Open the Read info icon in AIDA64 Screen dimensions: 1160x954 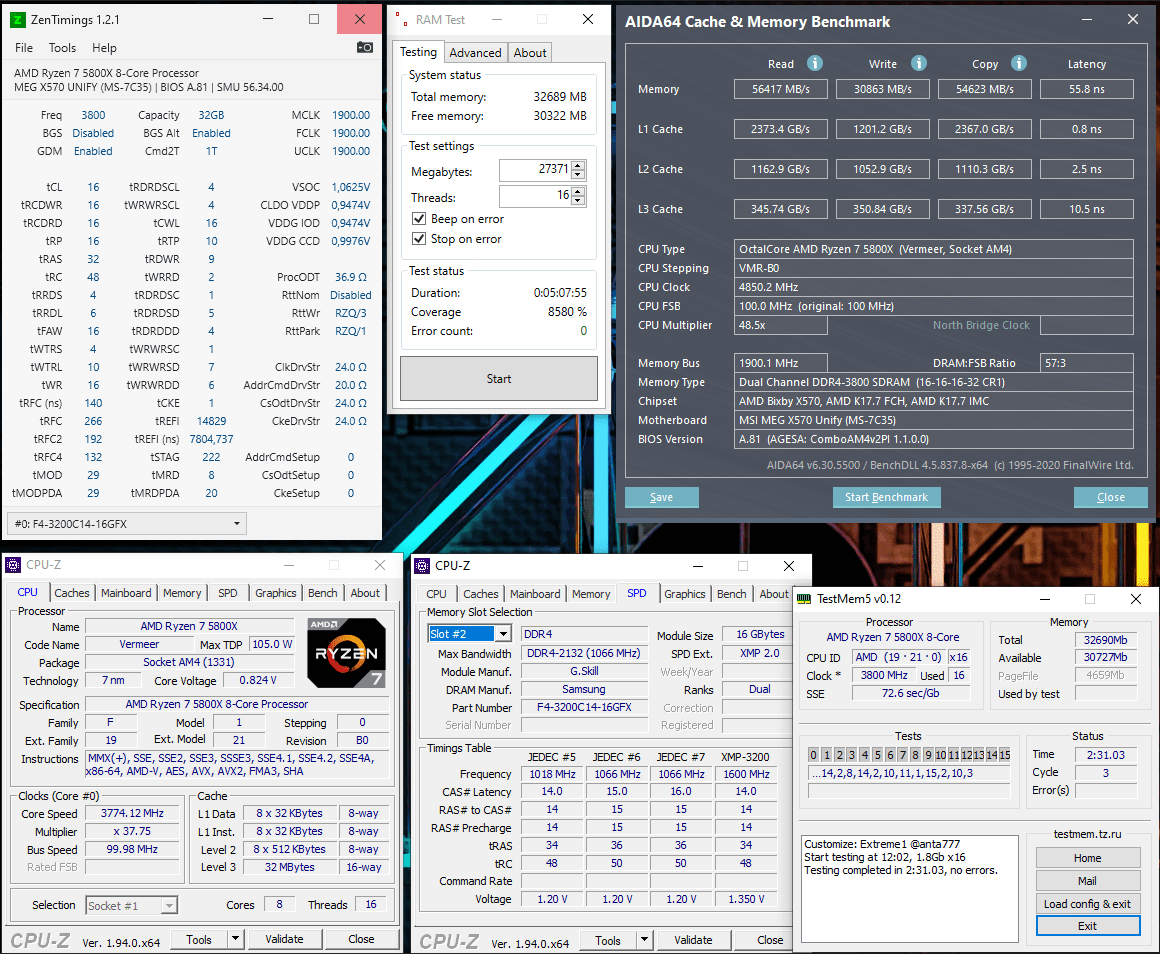click(x=815, y=63)
